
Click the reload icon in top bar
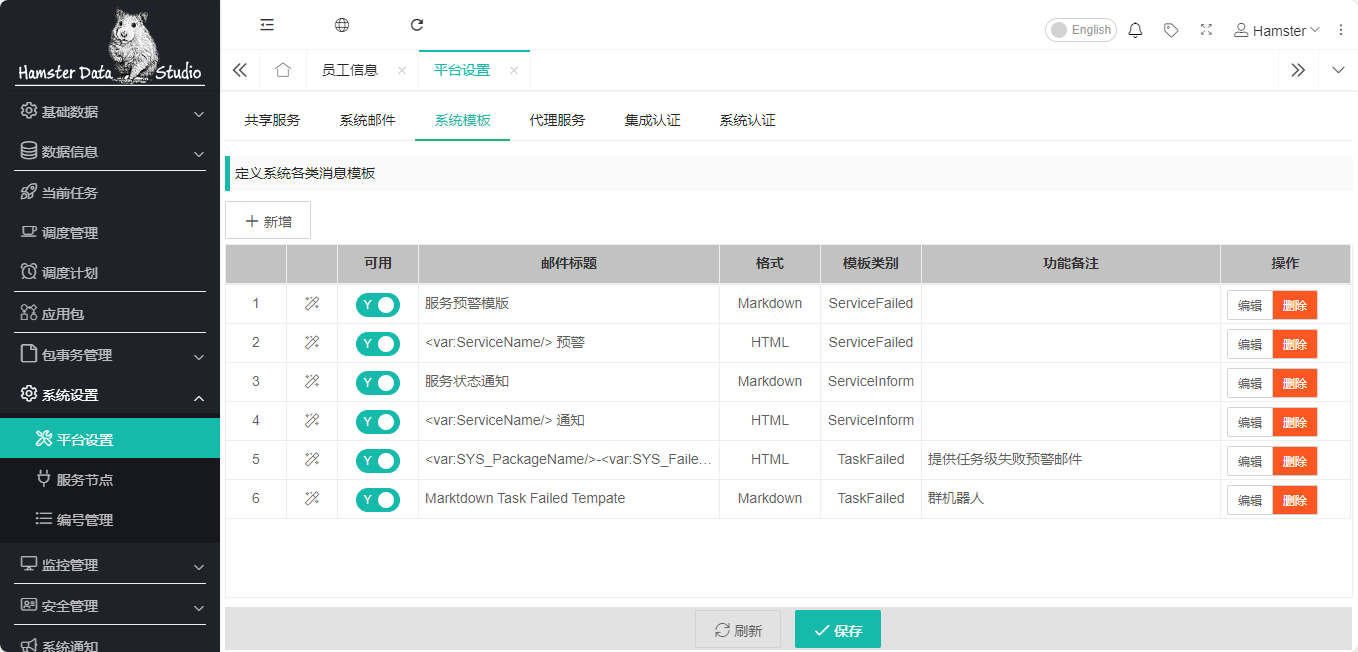pyautogui.click(x=417, y=25)
